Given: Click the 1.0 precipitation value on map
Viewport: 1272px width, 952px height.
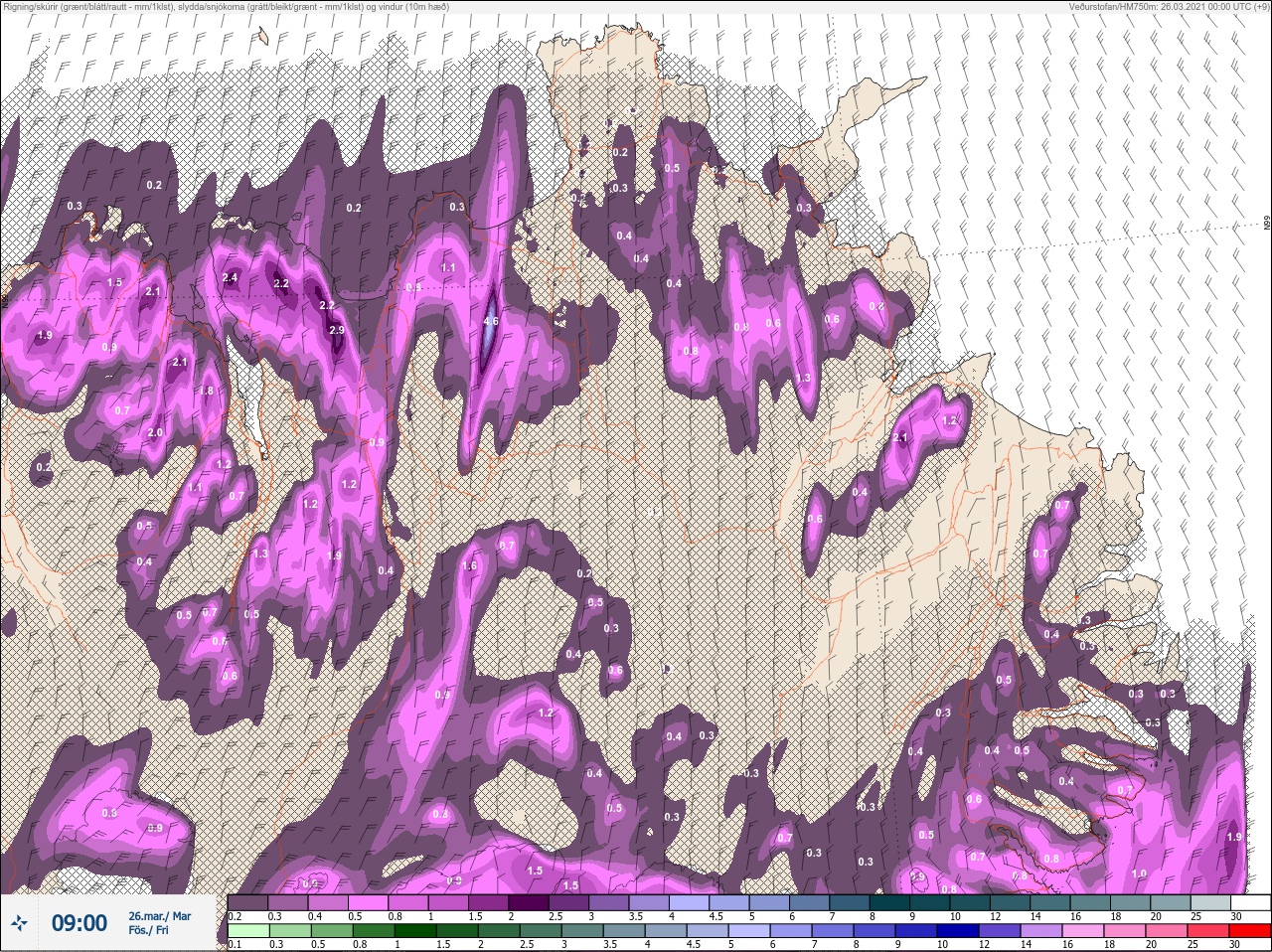Looking at the screenshot, I should tap(1139, 873).
